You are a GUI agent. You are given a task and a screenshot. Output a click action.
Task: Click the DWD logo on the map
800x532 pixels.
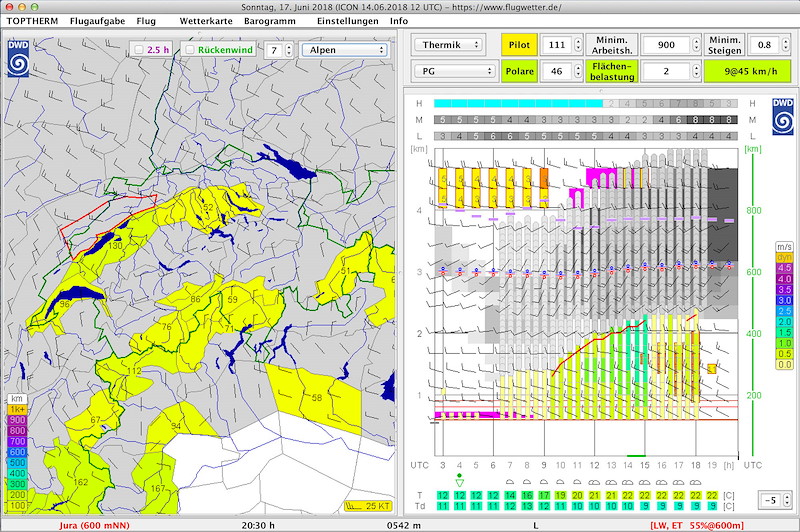(x=18, y=58)
